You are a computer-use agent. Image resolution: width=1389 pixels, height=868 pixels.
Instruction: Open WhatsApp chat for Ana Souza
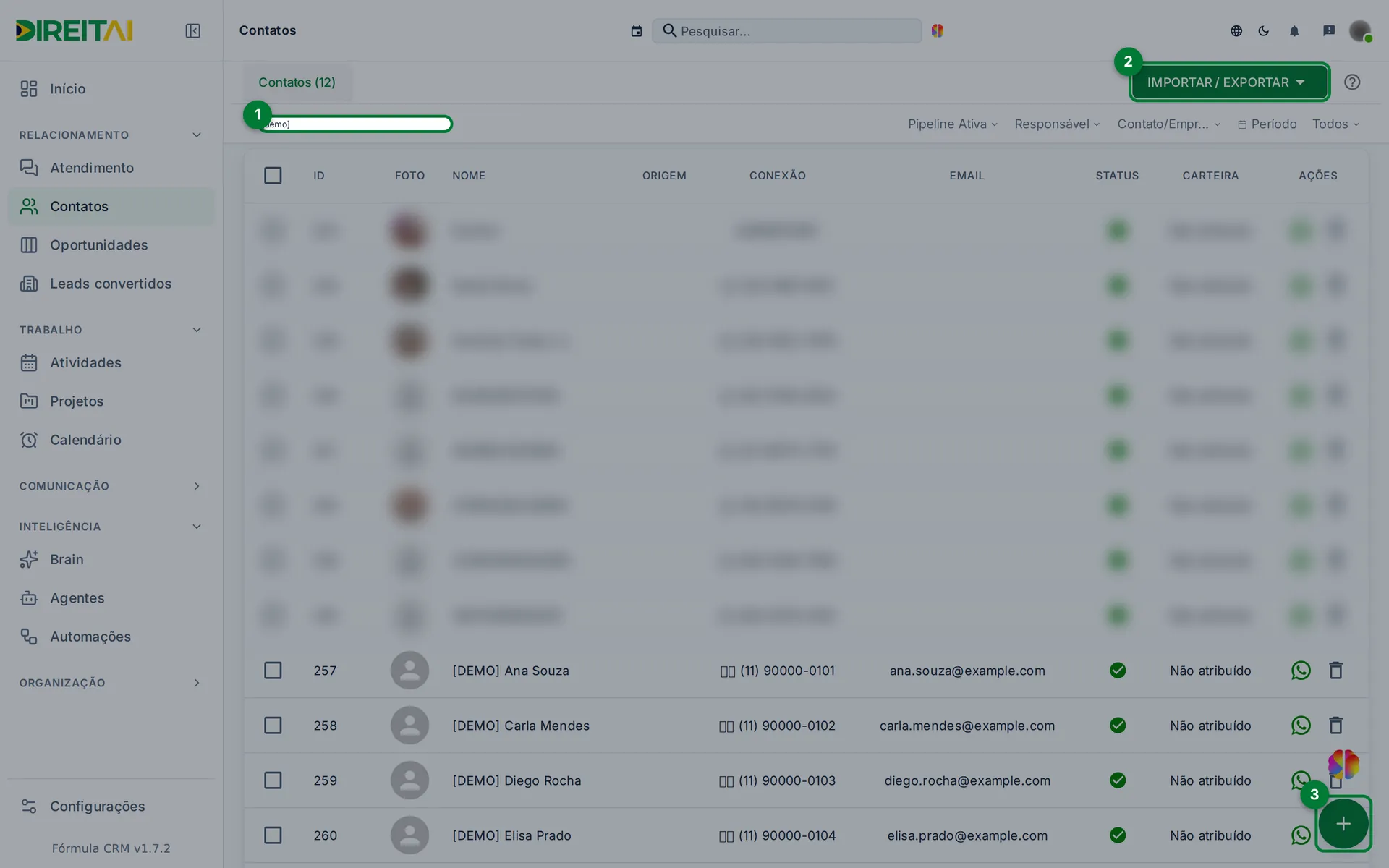(1301, 671)
